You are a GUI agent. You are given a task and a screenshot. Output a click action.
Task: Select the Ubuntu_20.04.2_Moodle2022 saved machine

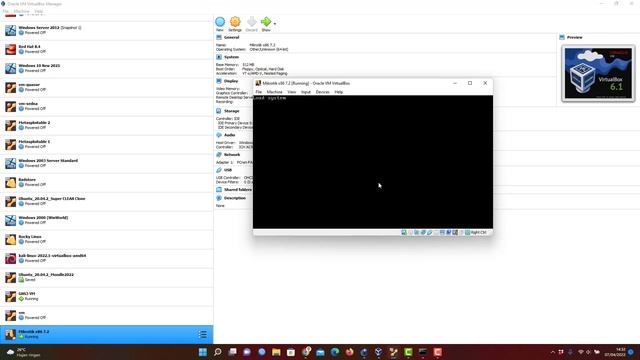click(x=107, y=277)
